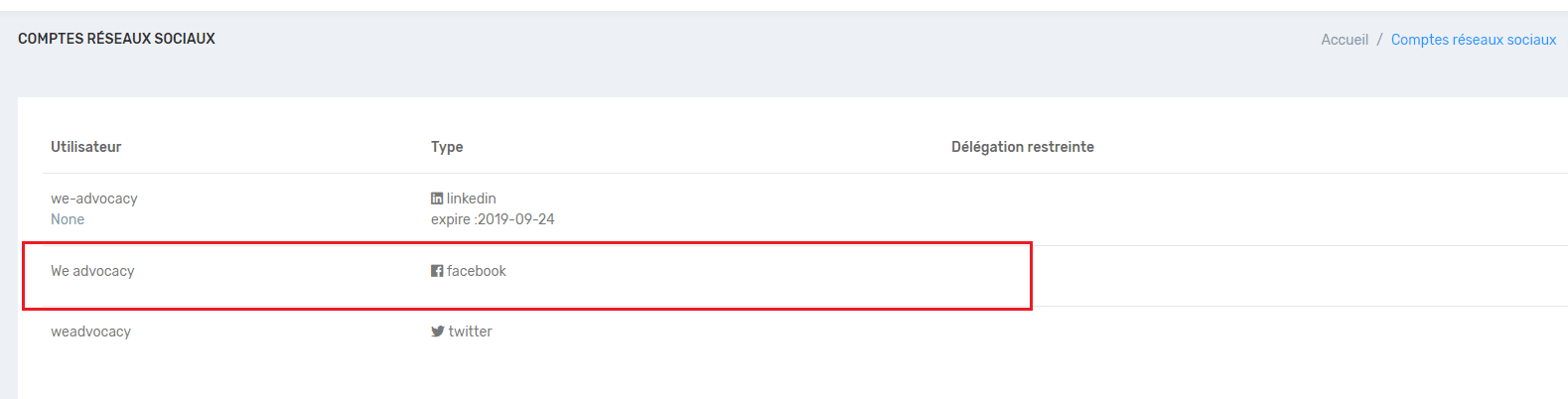The image size is (1568, 399).
Task: Click the Twitter bird icon
Action: click(x=438, y=332)
